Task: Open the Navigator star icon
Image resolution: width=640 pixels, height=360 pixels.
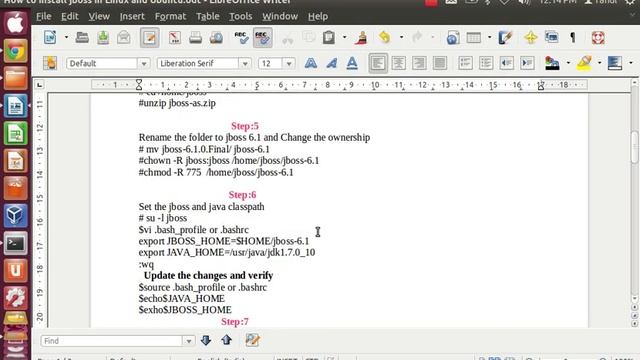Action: tap(531, 38)
